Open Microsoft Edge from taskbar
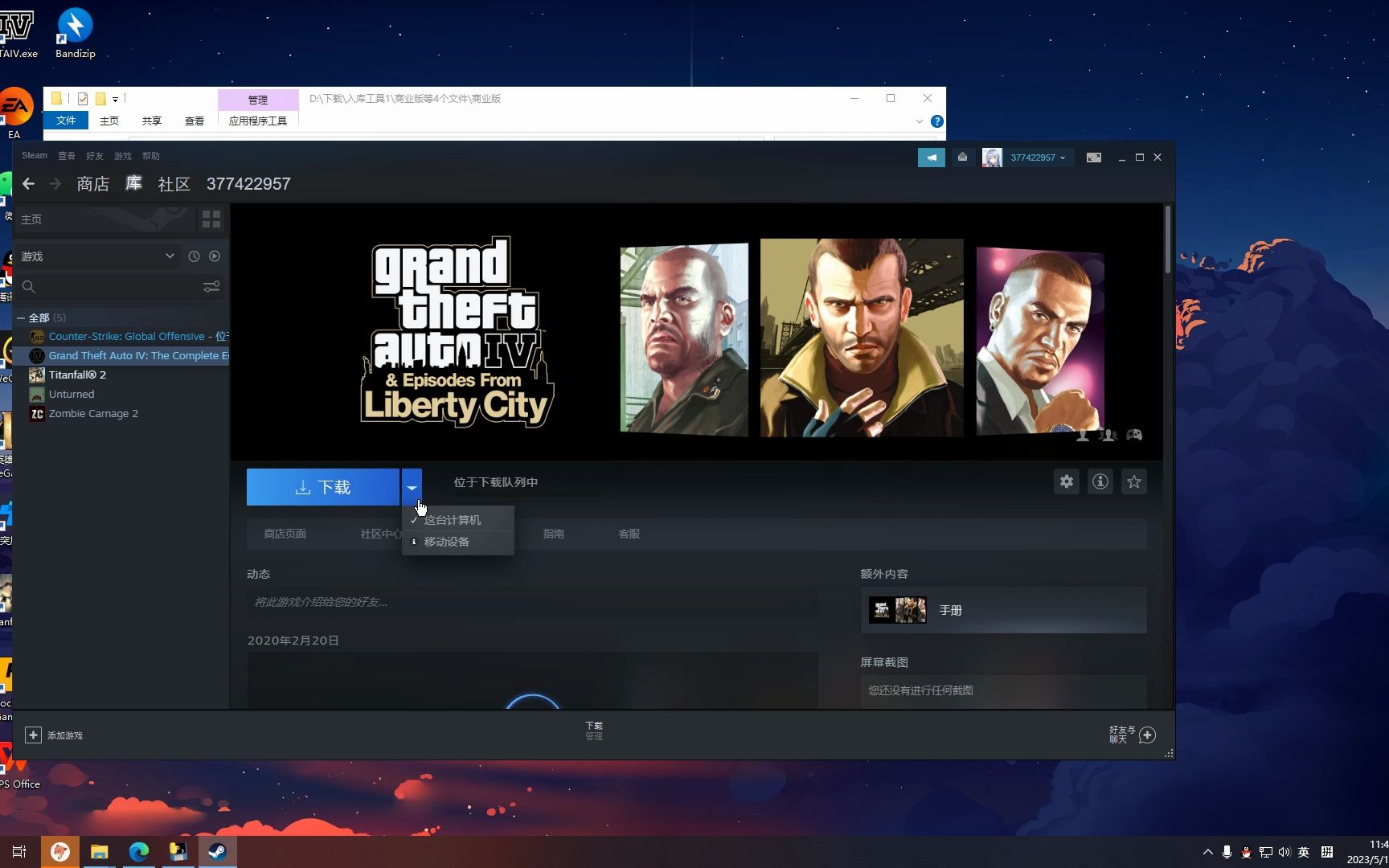The width and height of the screenshot is (1389, 868). coord(139,852)
